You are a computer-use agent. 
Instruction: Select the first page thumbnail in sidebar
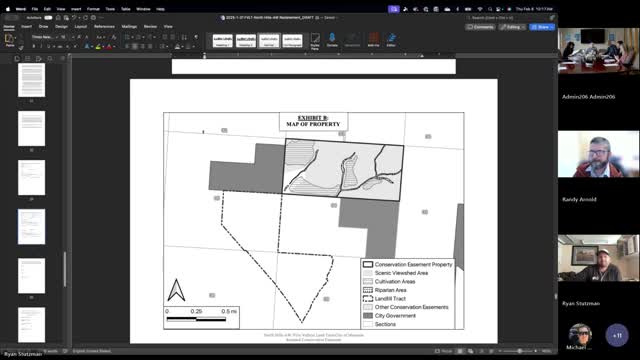[x=31, y=80]
